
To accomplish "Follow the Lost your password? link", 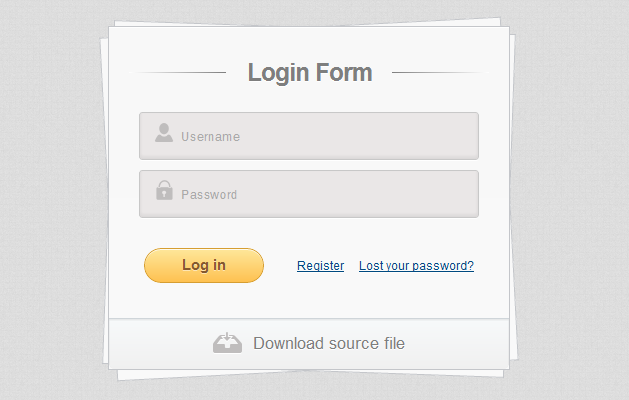I will pyautogui.click(x=416, y=266).
